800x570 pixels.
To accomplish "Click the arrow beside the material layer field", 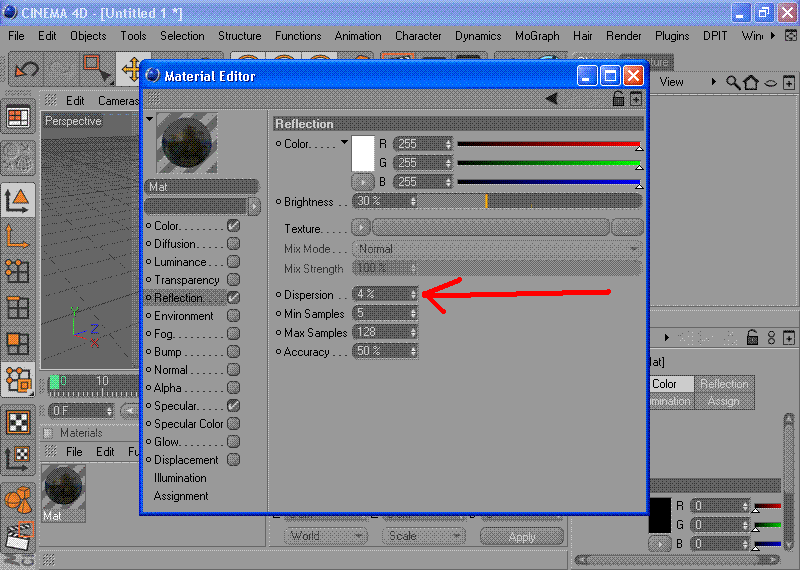I will [254, 206].
